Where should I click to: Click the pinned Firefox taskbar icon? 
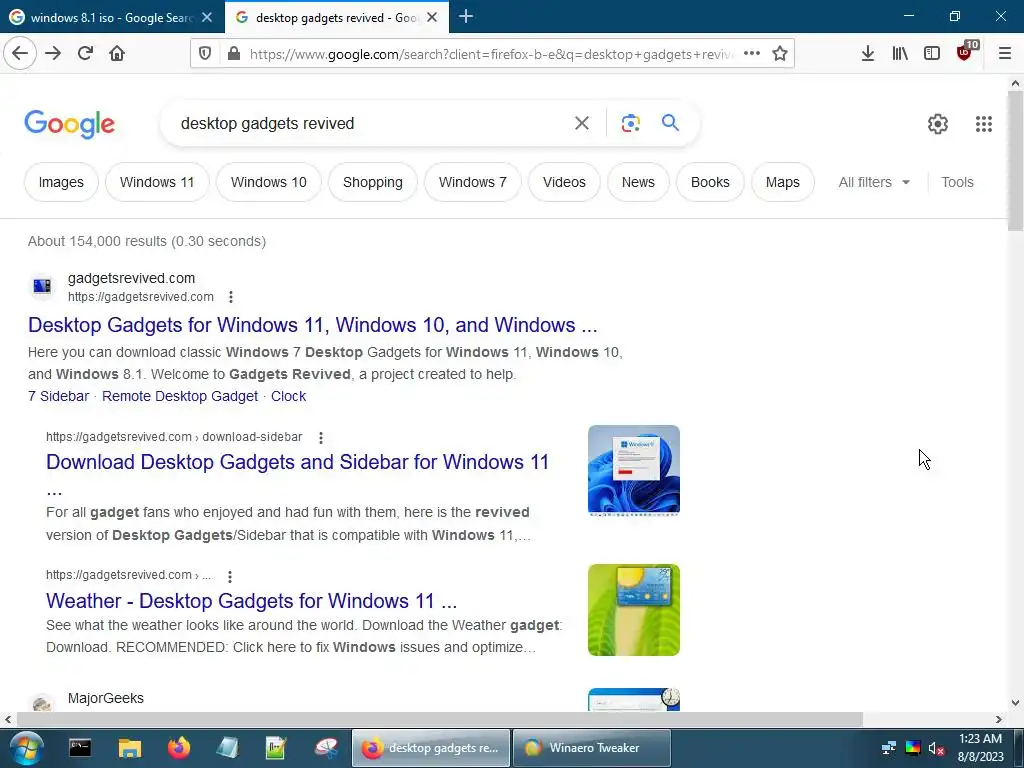[178, 748]
